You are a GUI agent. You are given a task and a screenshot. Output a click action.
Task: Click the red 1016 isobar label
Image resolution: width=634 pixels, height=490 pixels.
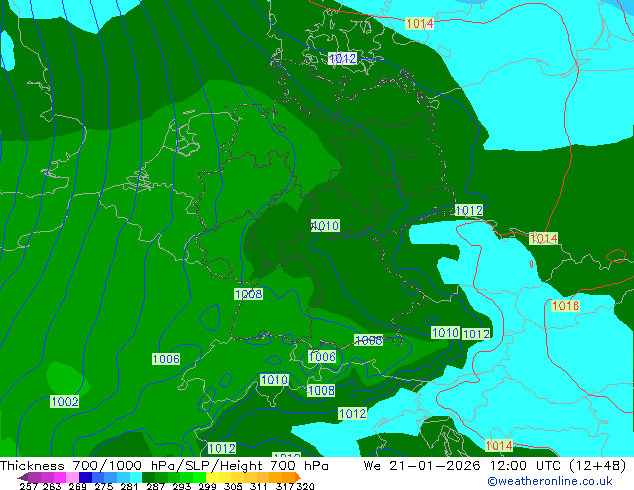(x=565, y=306)
